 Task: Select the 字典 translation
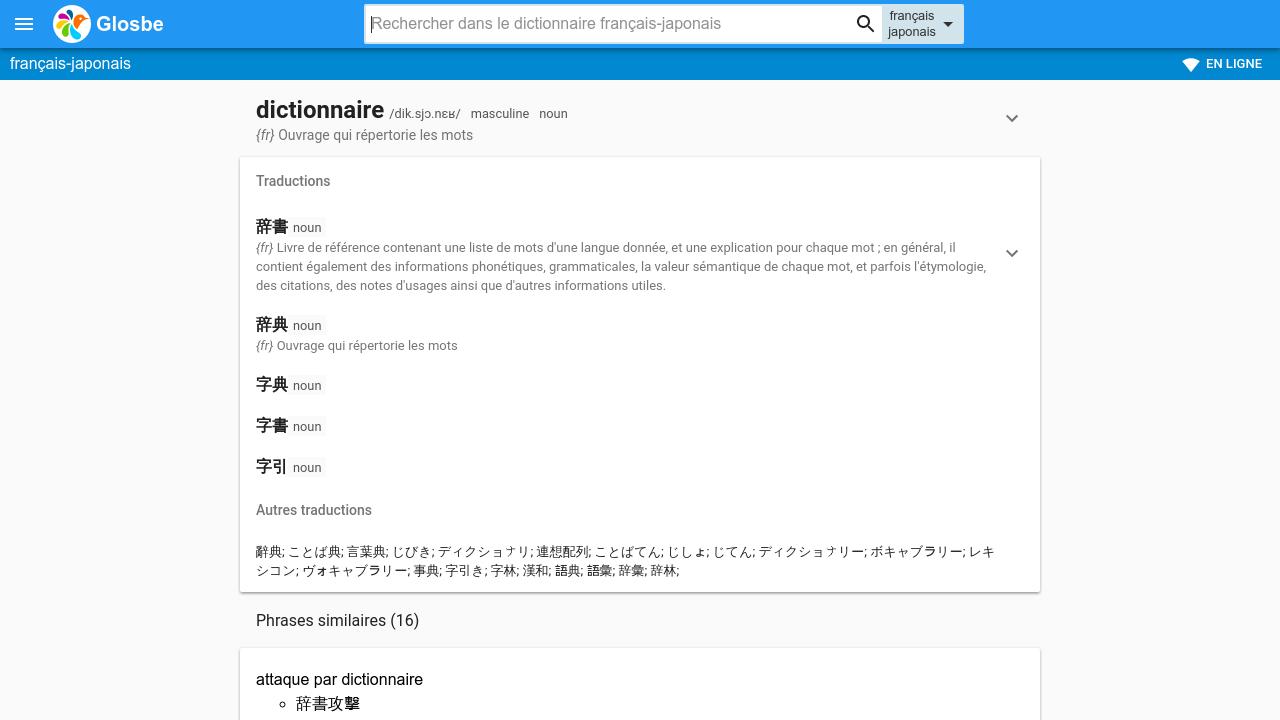click(x=272, y=385)
